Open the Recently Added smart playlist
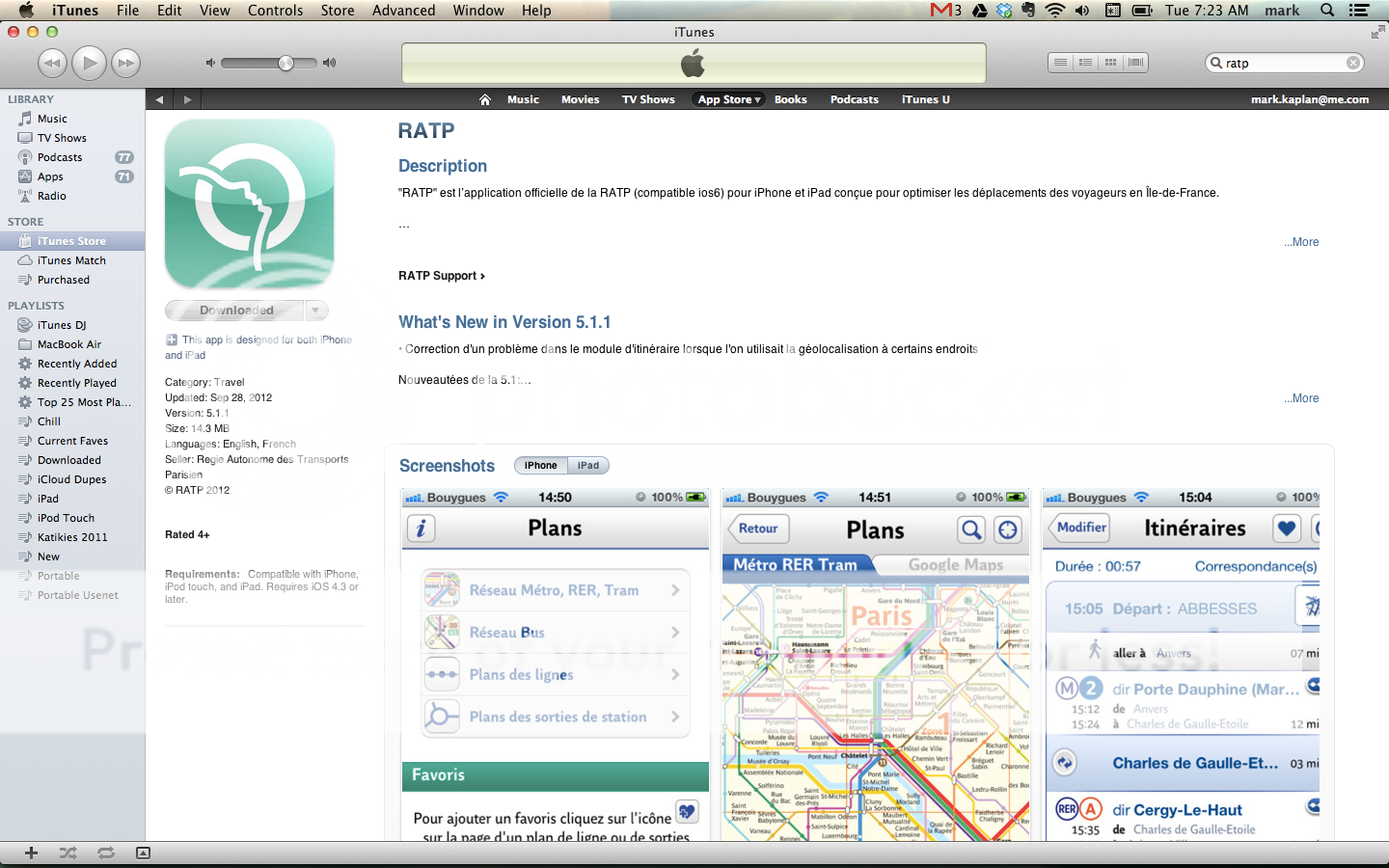 (72, 364)
